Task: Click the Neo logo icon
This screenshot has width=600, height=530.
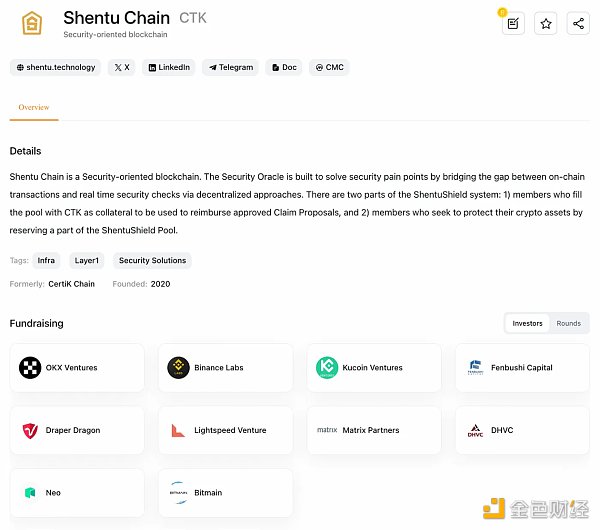Action: (30, 493)
